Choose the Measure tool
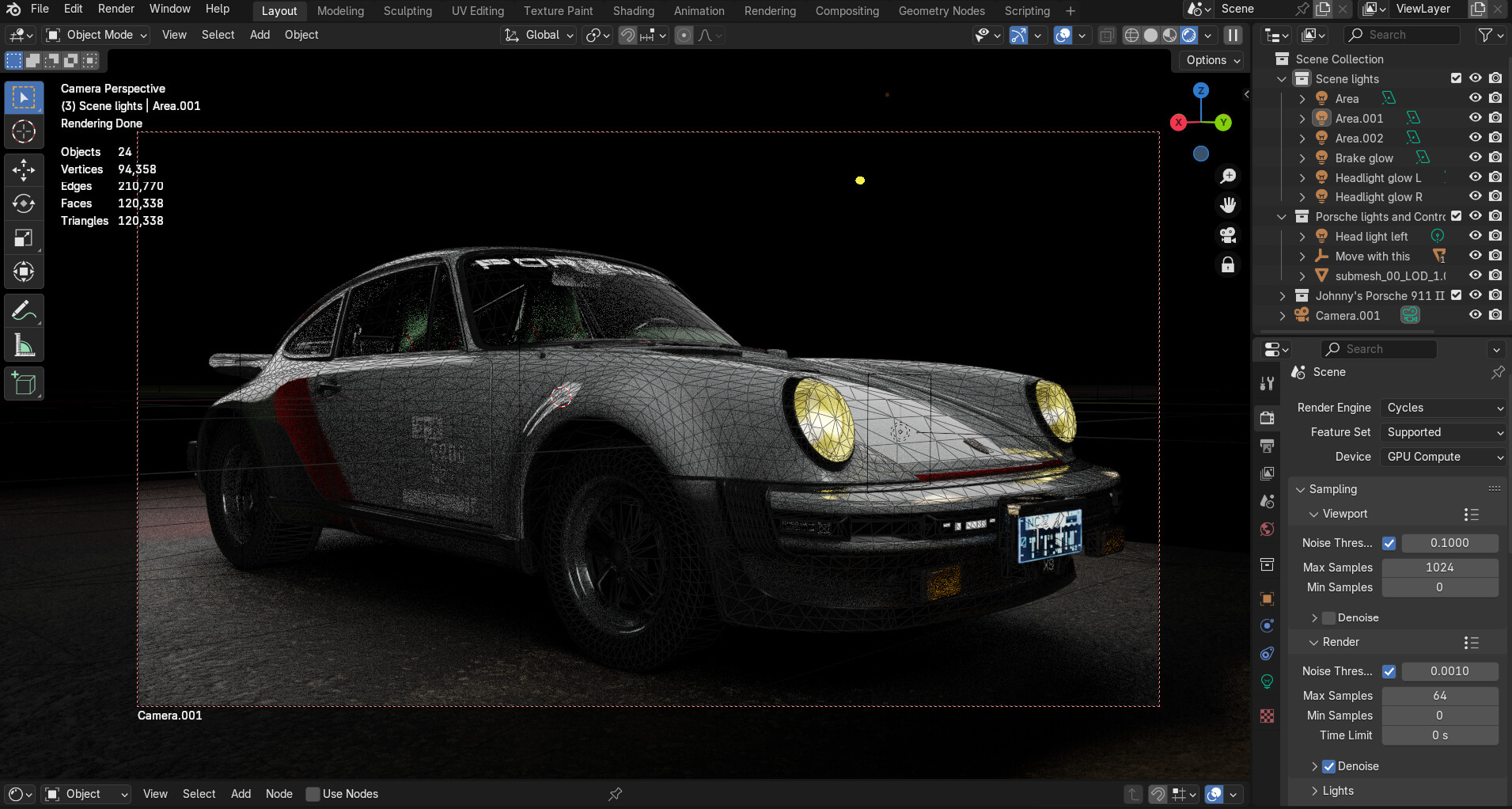 tap(24, 345)
